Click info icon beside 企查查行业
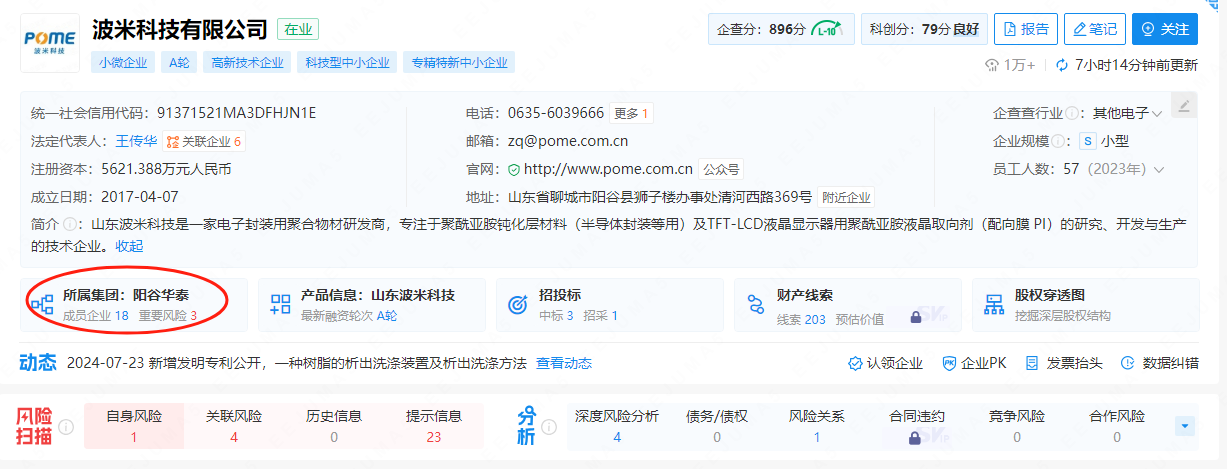Image resolution: width=1227 pixels, height=469 pixels. [1071, 113]
